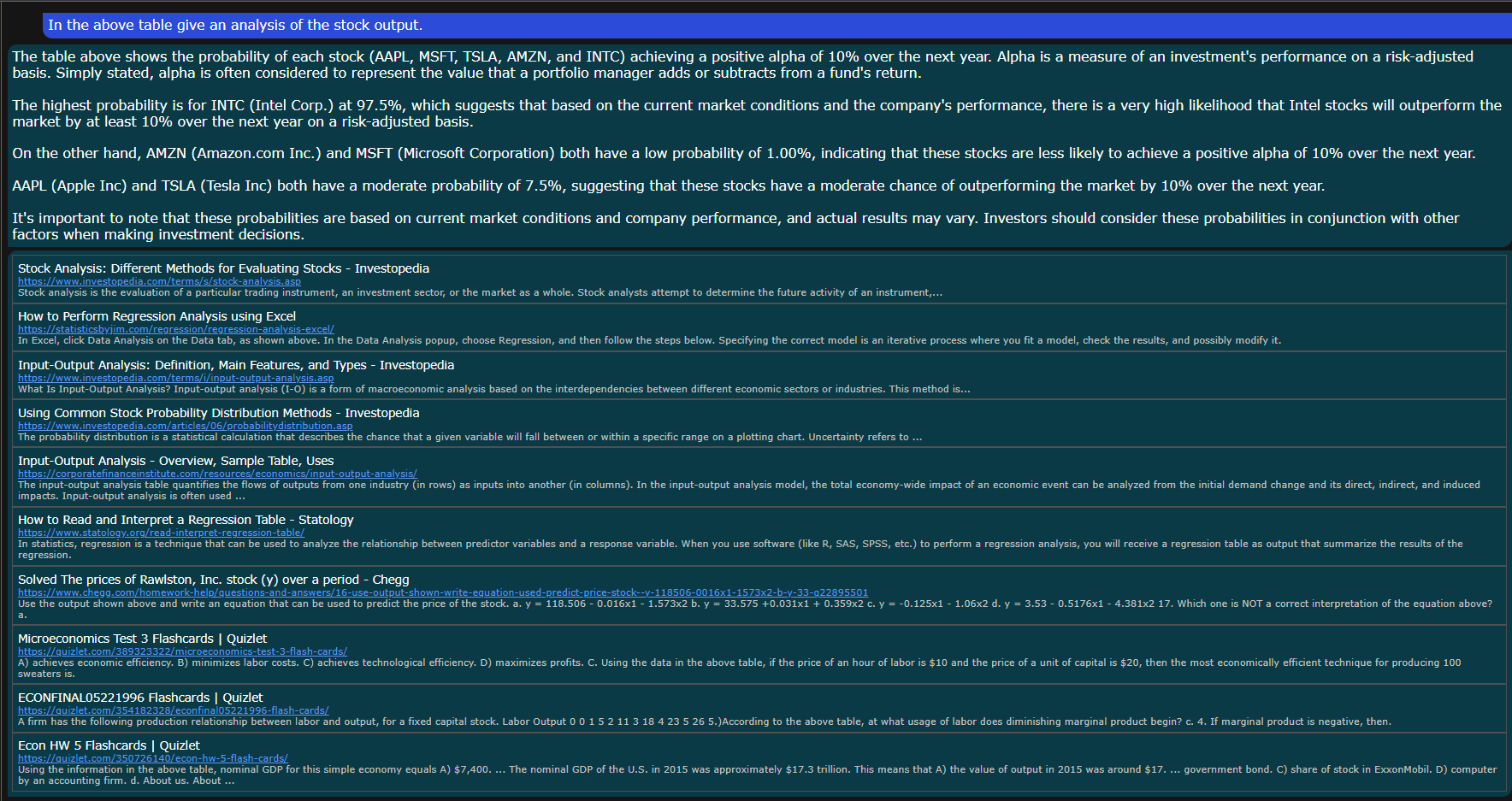Click 'How to Read and Interpret a Regression Table' title
The height and width of the screenshot is (801, 1512).
pos(186,520)
